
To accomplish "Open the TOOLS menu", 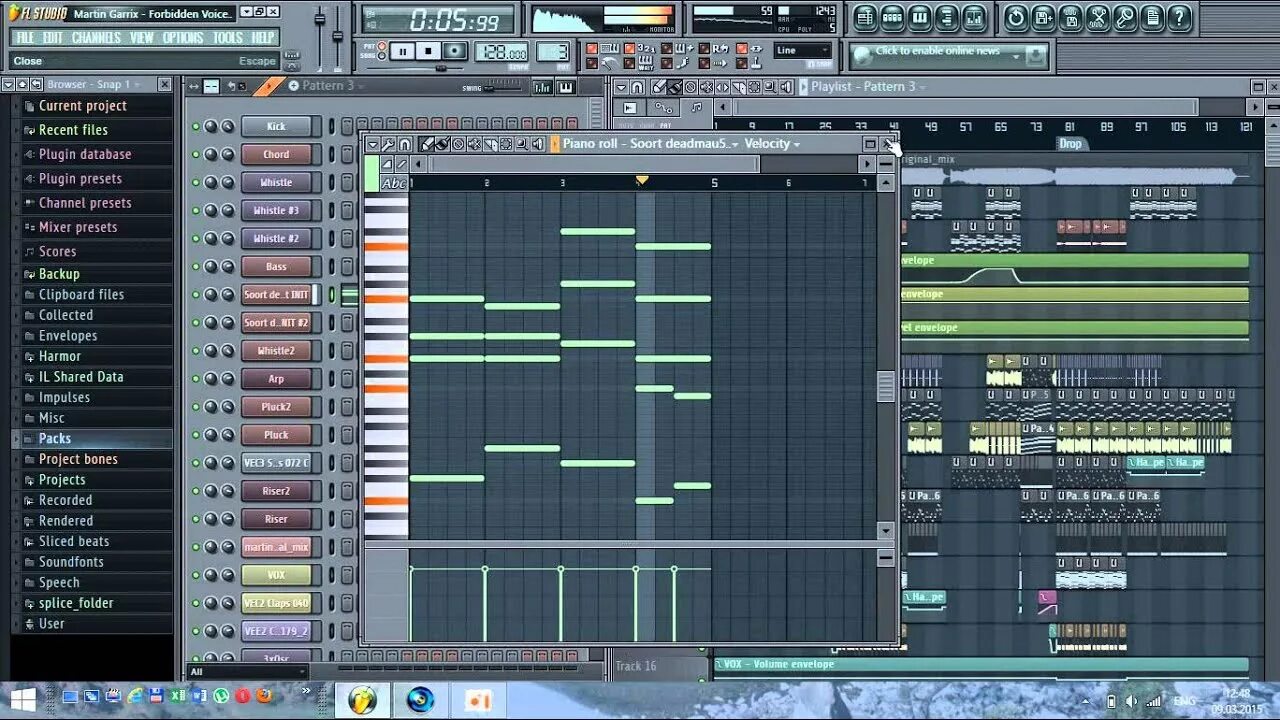I will [228, 38].
